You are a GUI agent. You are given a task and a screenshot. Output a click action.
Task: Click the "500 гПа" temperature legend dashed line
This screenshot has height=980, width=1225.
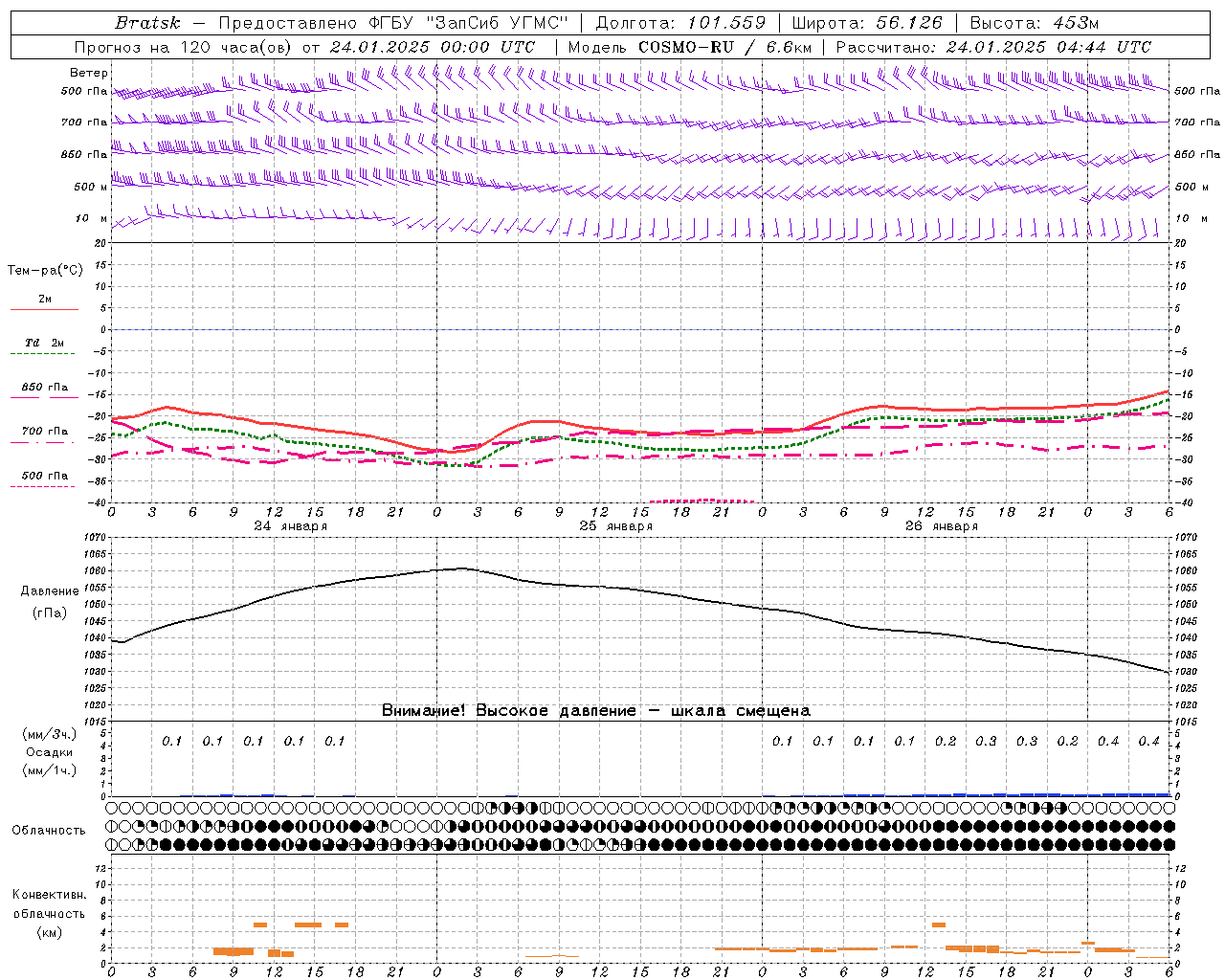[x=43, y=486]
